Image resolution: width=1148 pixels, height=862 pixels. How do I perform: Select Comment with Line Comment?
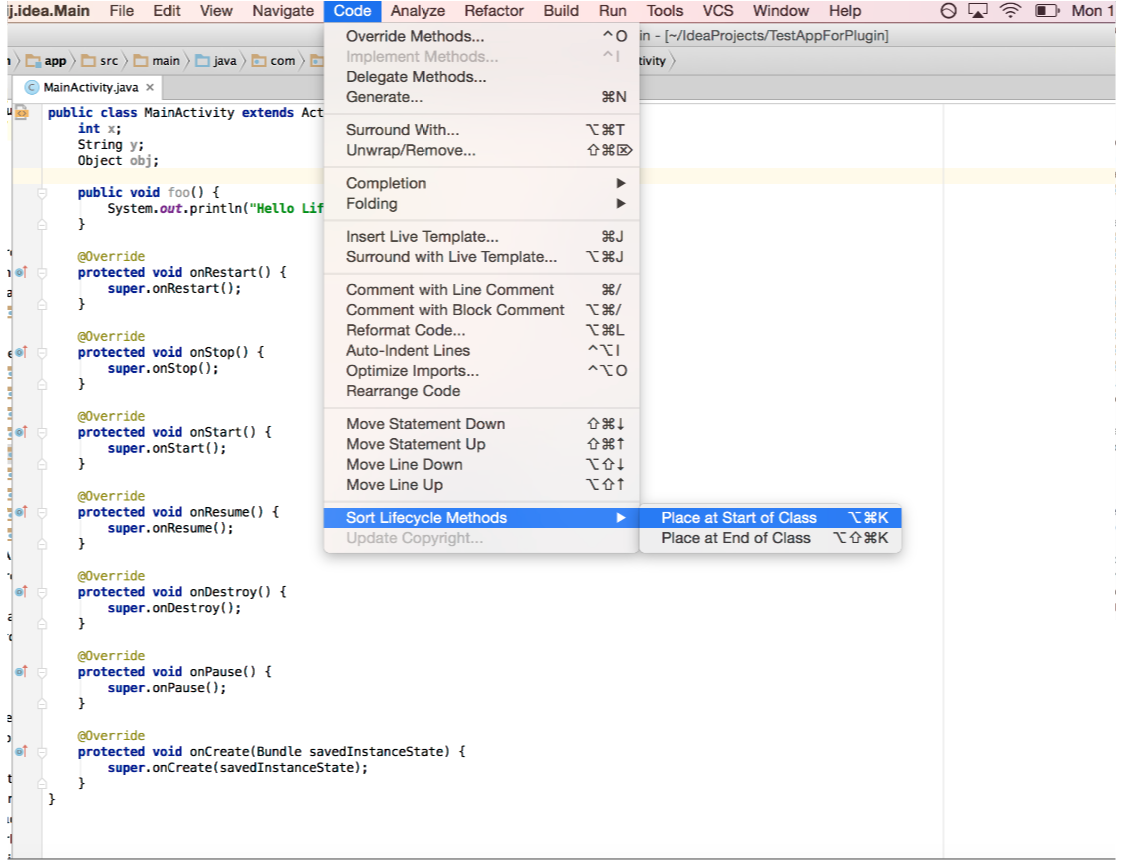click(482, 290)
